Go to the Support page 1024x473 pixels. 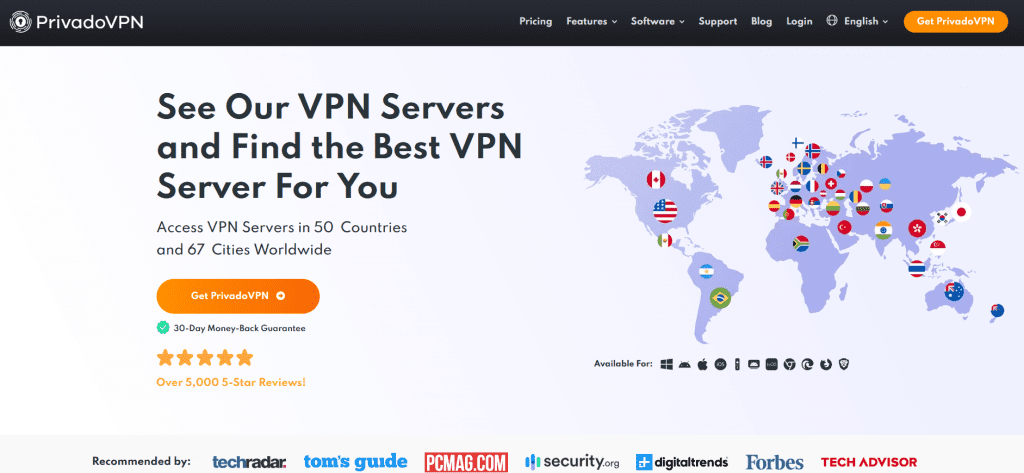click(x=718, y=21)
